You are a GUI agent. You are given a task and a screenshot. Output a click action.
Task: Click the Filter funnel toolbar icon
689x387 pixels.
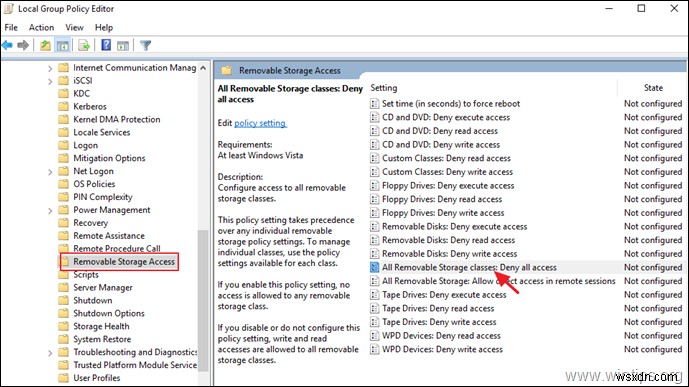click(145, 45)
